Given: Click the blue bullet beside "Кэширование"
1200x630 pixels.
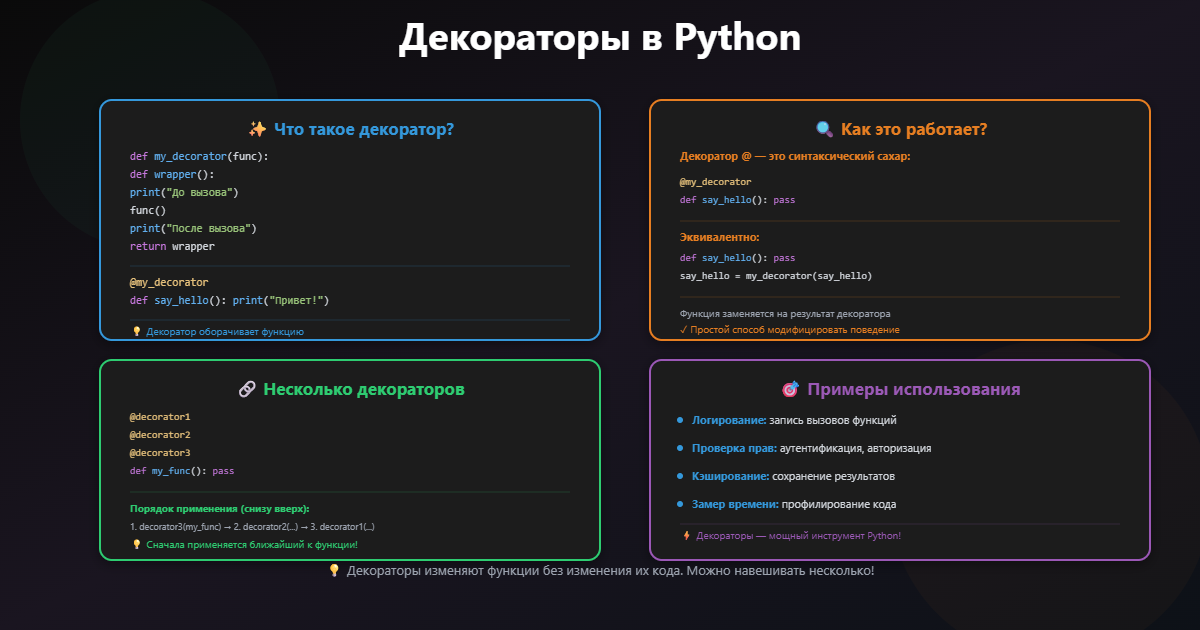Looking at the screenshot, I should pos(680,476).
